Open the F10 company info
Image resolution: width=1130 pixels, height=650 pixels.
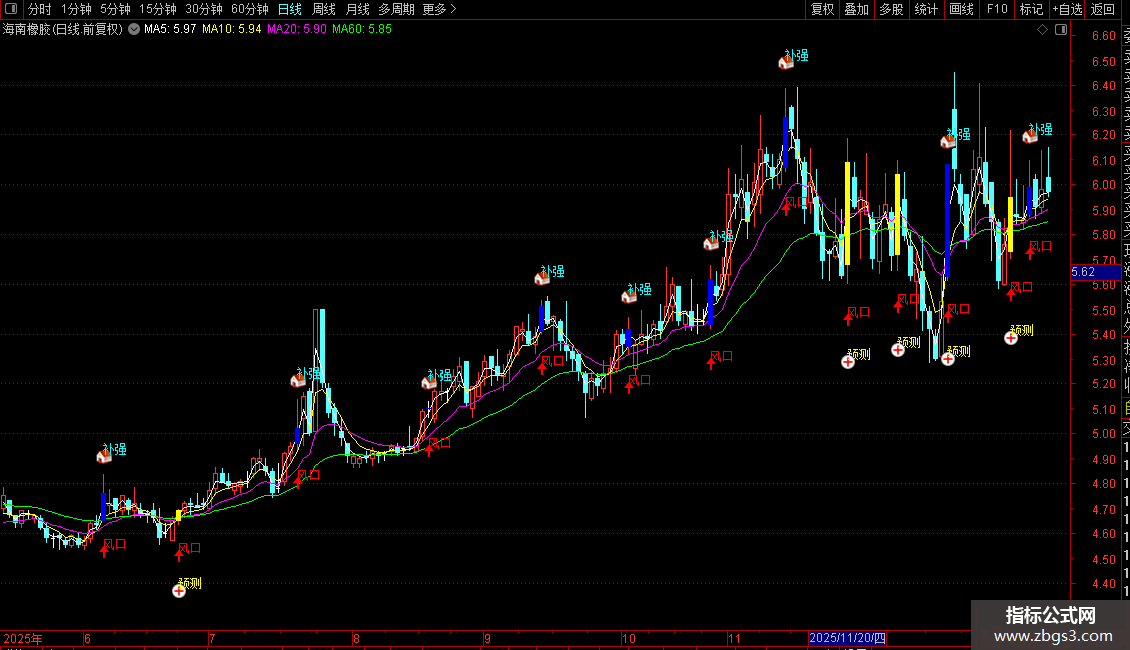[997, 9]
